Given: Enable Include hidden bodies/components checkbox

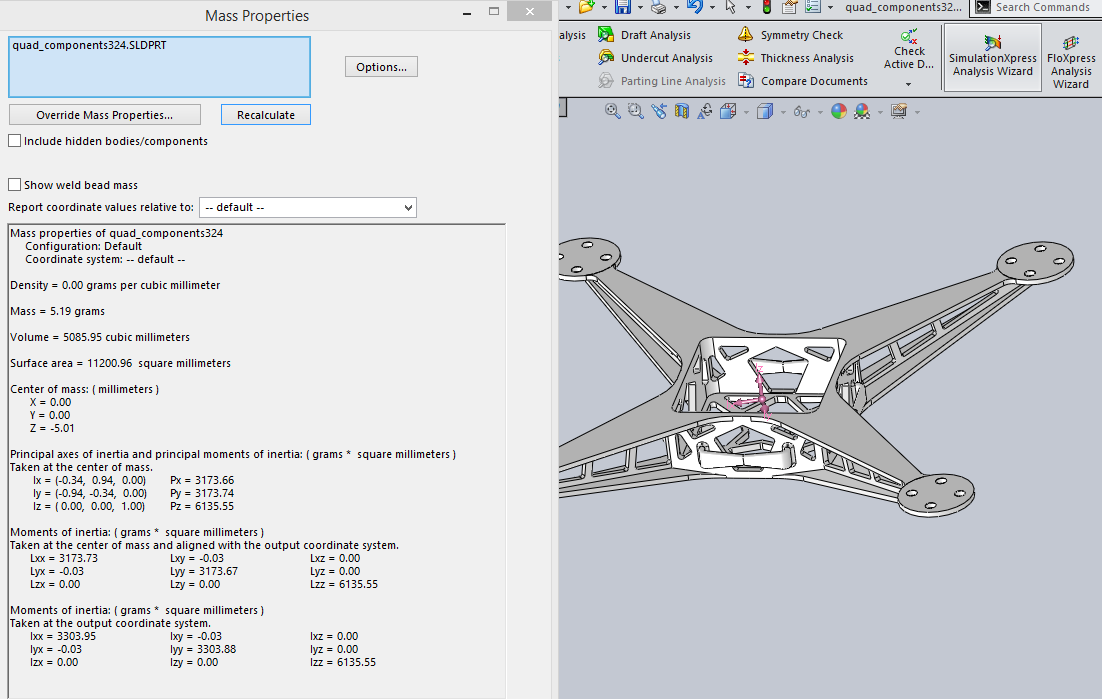Looking at the screenshot, I should pyautogui.click(x=14, y=141).
